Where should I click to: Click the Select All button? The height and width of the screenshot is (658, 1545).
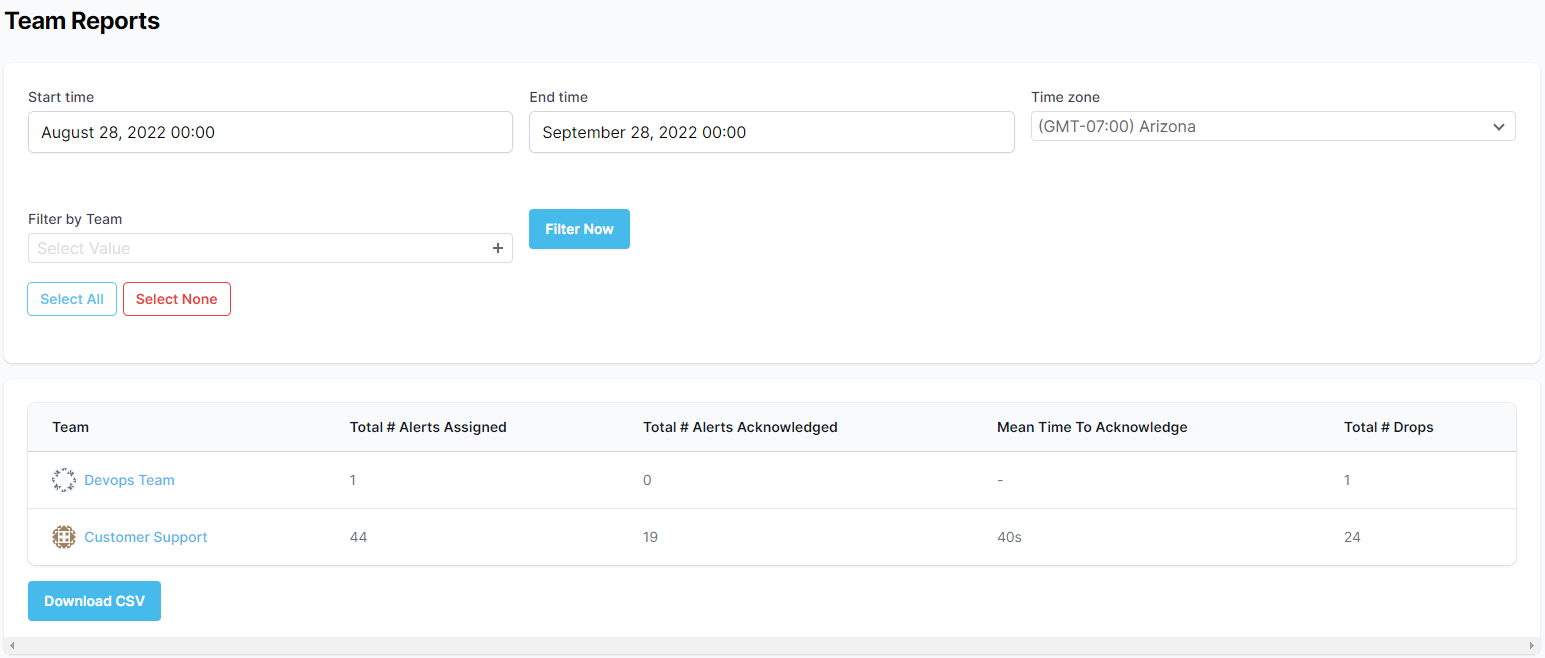click(x=72, y=299)
